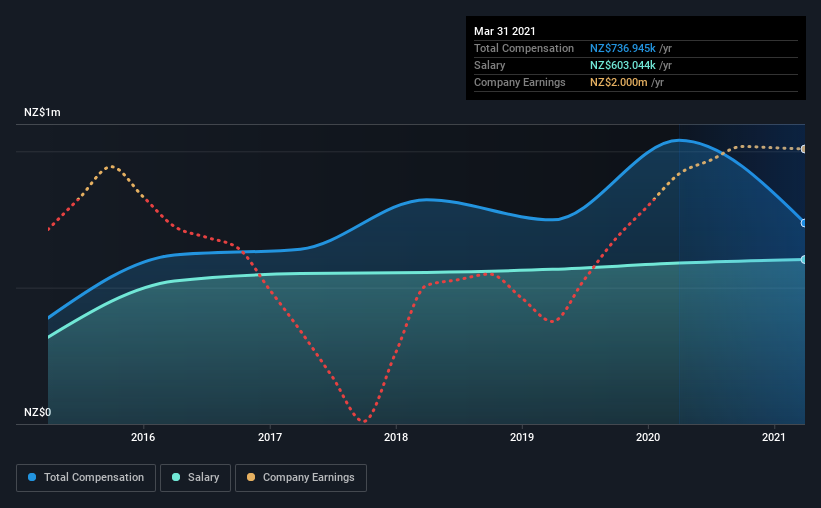Click the NZ$736.945k total compensation value
The width and height of the screenshot is (821, 508).
(623, 48)
